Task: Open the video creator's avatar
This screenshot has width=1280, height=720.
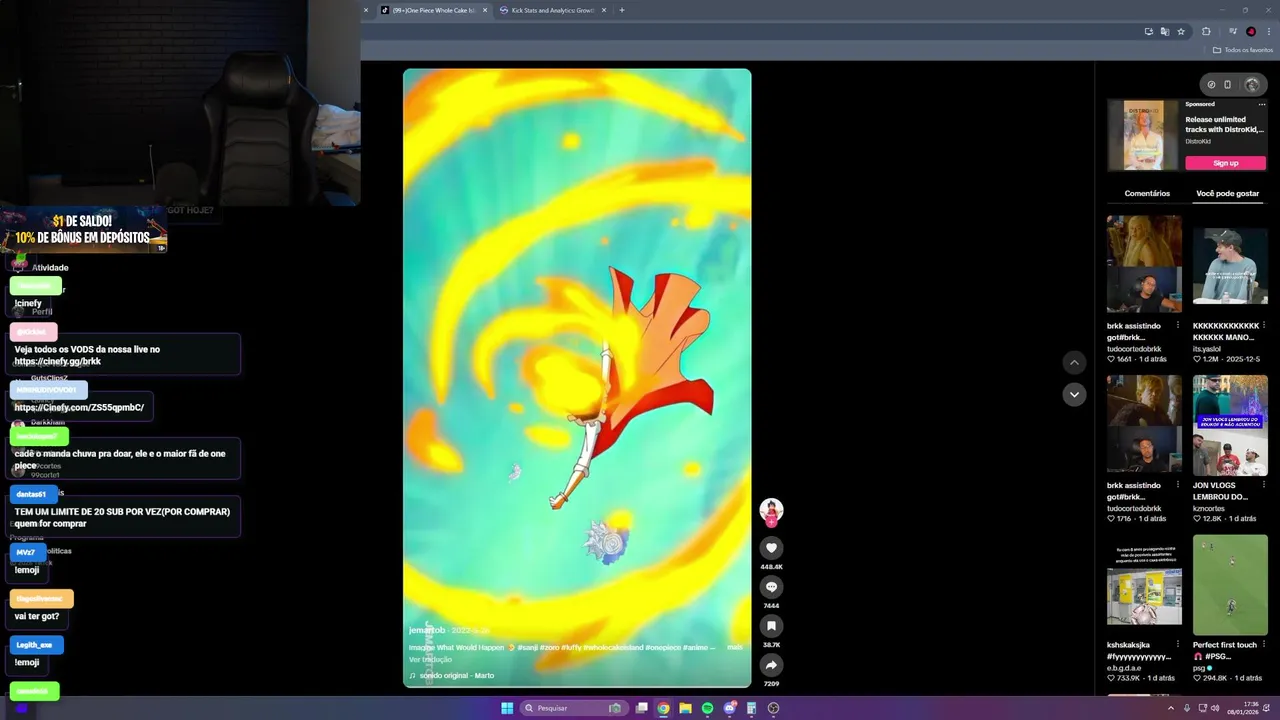Action: point(771,511)
